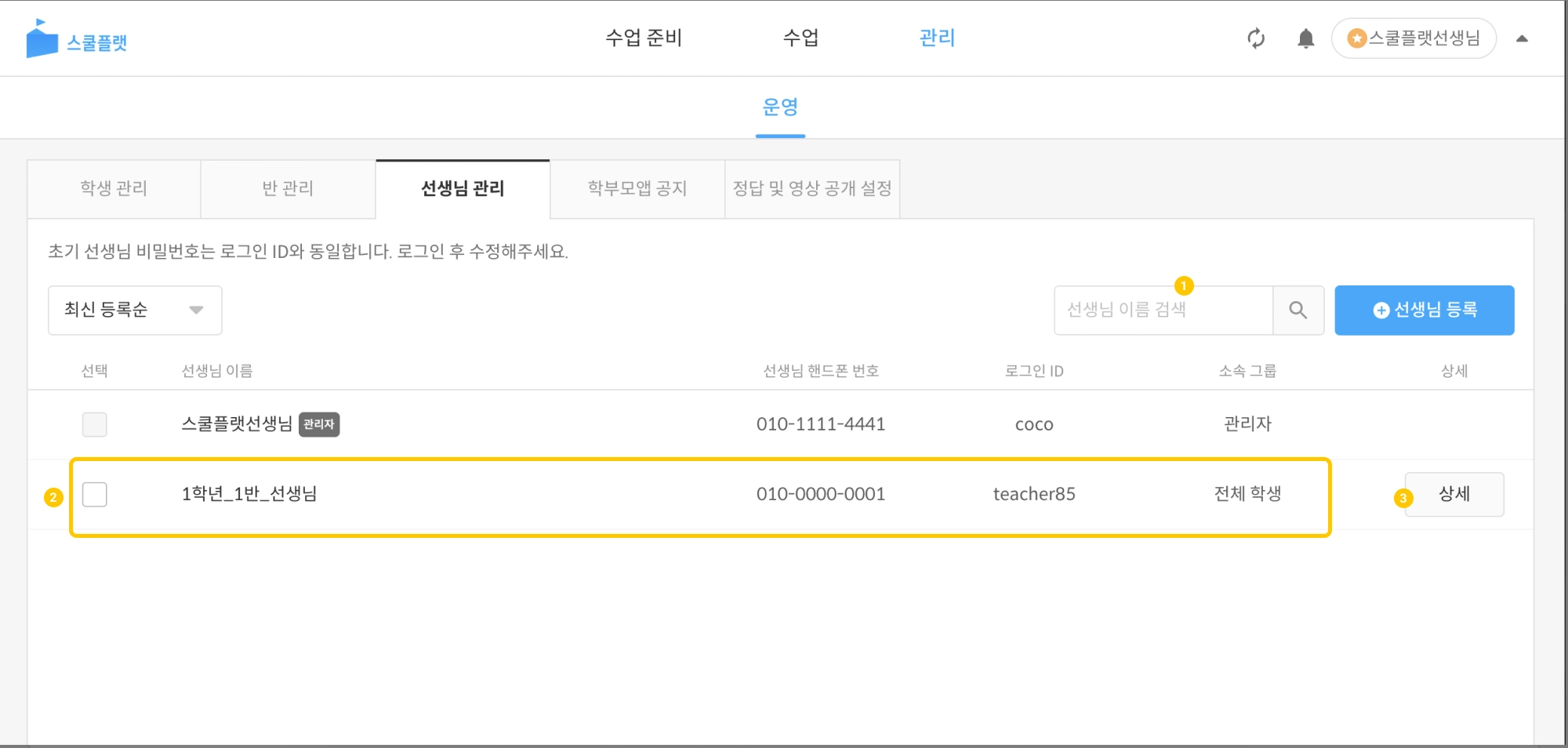Click the 선생님 등록 button

[x=1425, y=310]
